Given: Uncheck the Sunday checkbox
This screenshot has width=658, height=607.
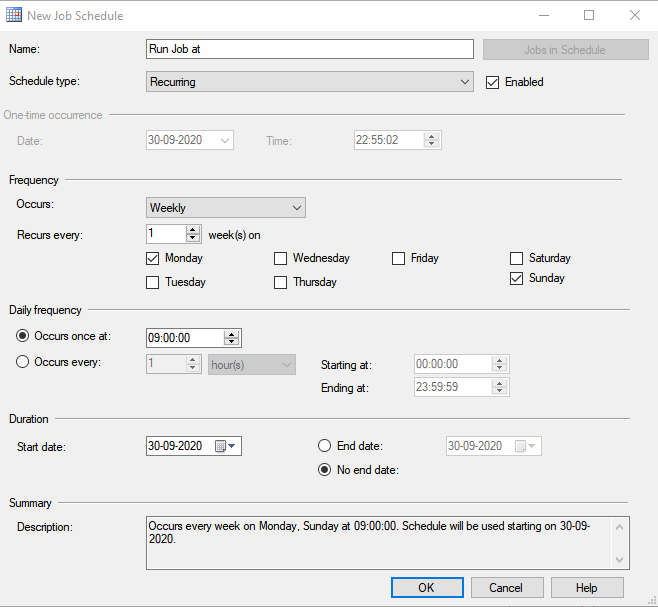Looking at the screenshot, I should [x=517, y=278].
